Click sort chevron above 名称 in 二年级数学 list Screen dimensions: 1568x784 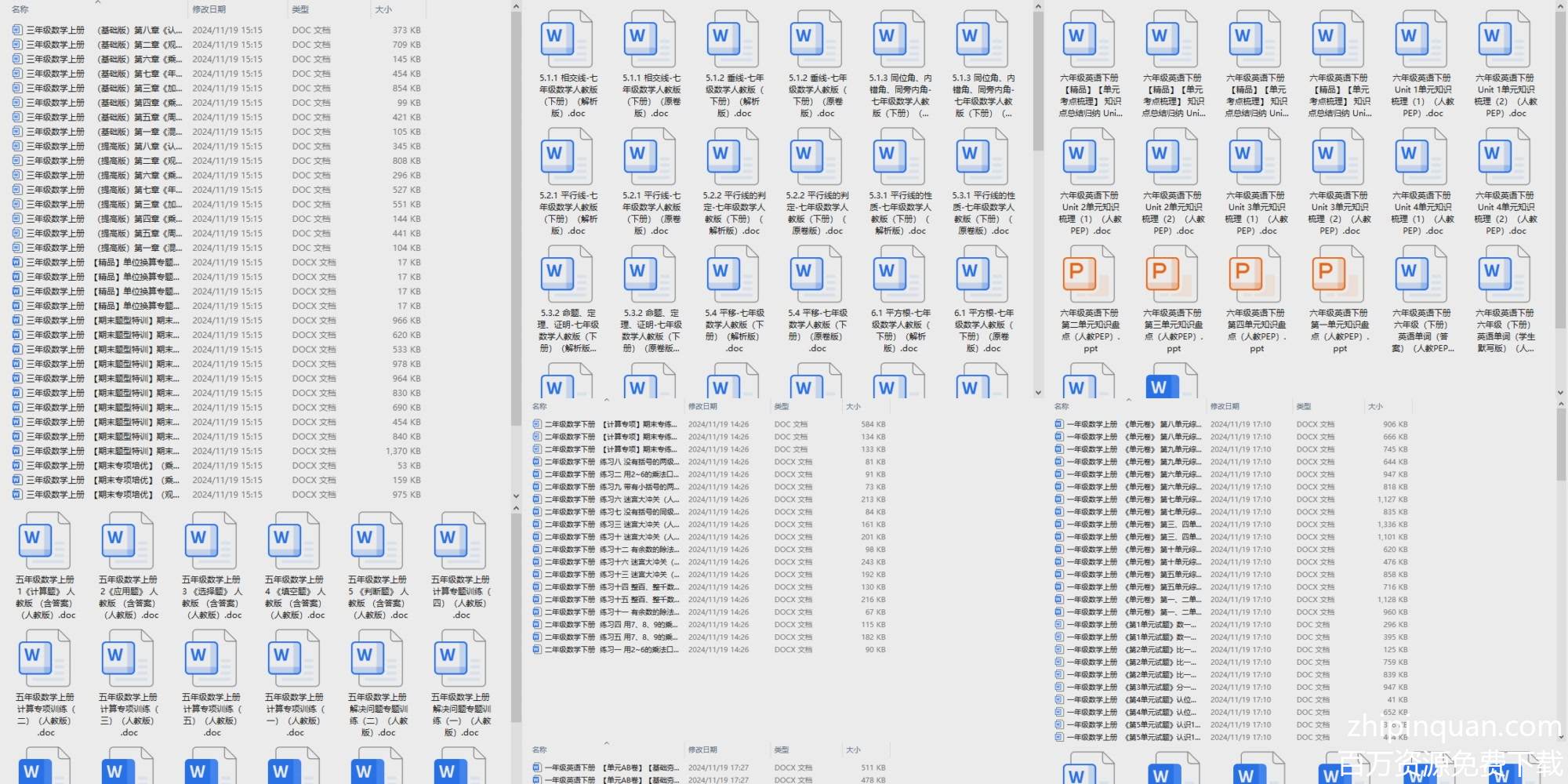[606, 400]
